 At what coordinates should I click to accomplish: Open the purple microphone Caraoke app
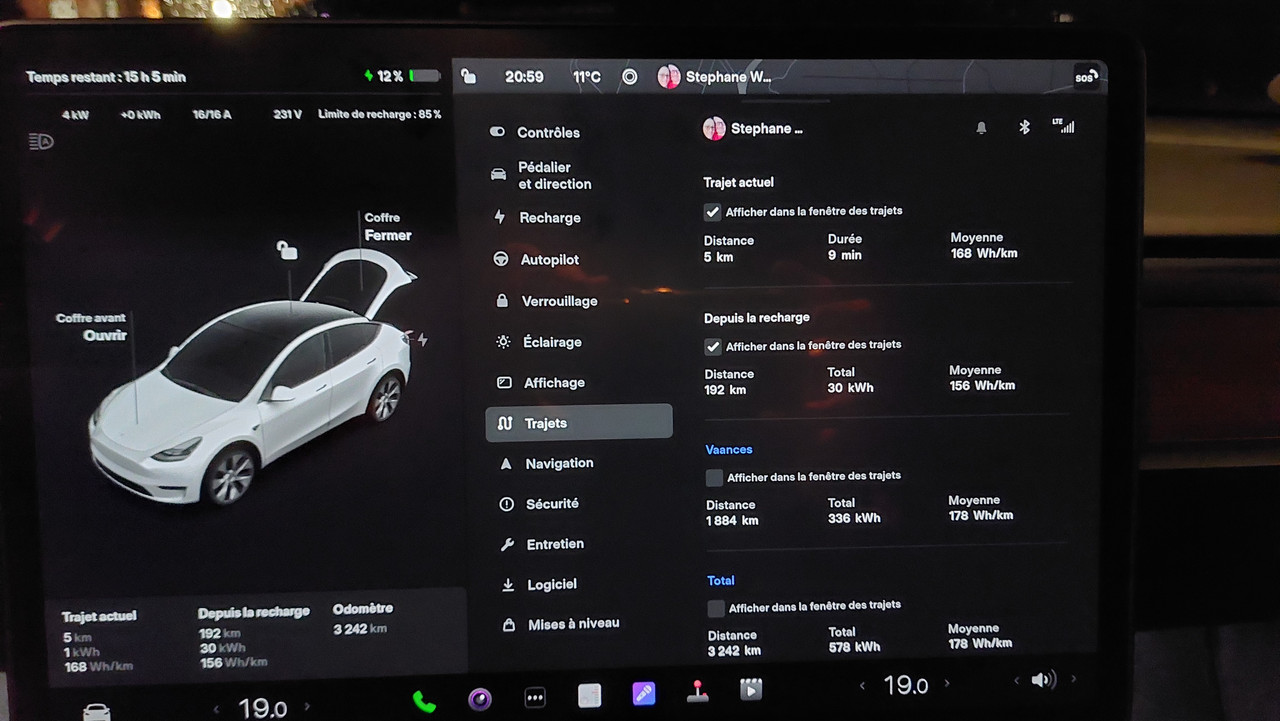[x=644, y=693]
